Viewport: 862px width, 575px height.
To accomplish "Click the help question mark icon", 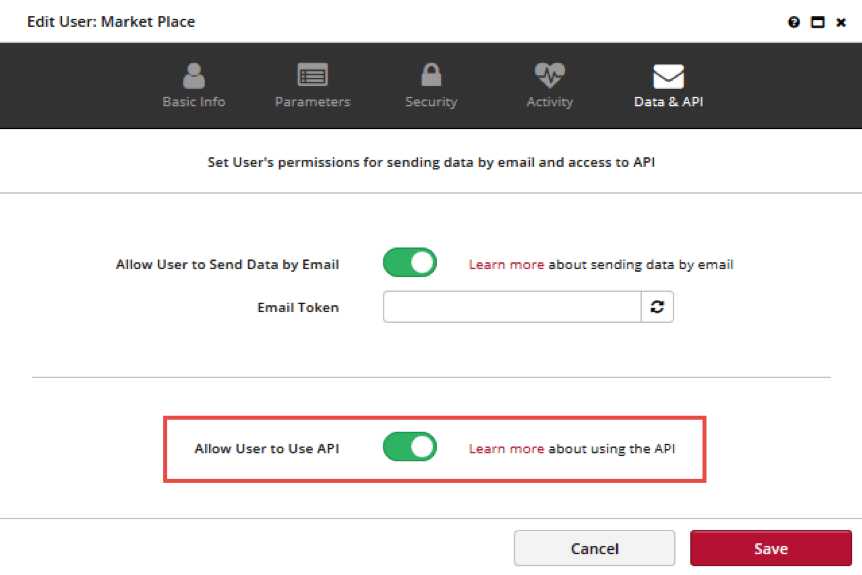I will pos(793,22).
